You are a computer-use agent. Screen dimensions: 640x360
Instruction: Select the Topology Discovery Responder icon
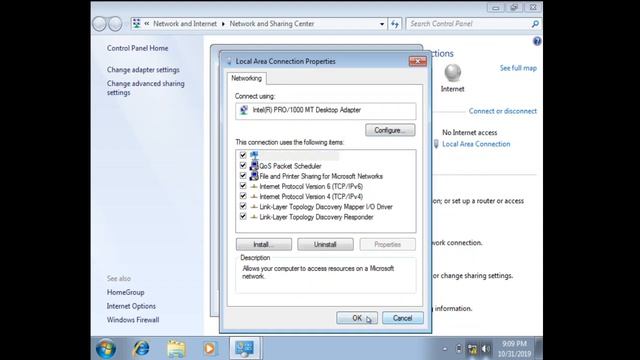(254, 217)
